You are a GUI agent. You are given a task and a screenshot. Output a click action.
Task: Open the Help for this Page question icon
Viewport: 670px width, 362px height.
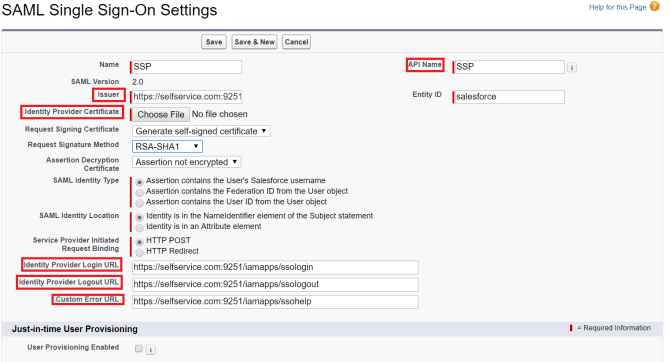tap(654, 6)
